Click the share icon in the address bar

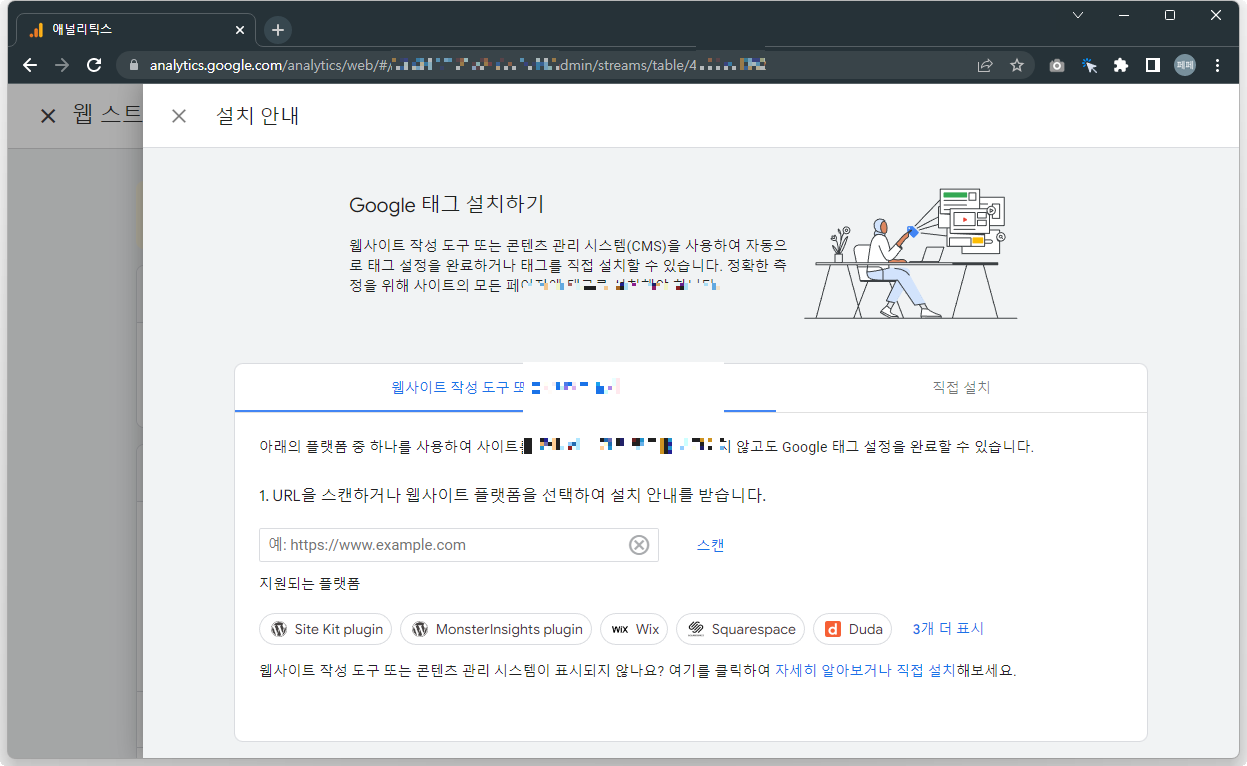click(x=984, y=65)
